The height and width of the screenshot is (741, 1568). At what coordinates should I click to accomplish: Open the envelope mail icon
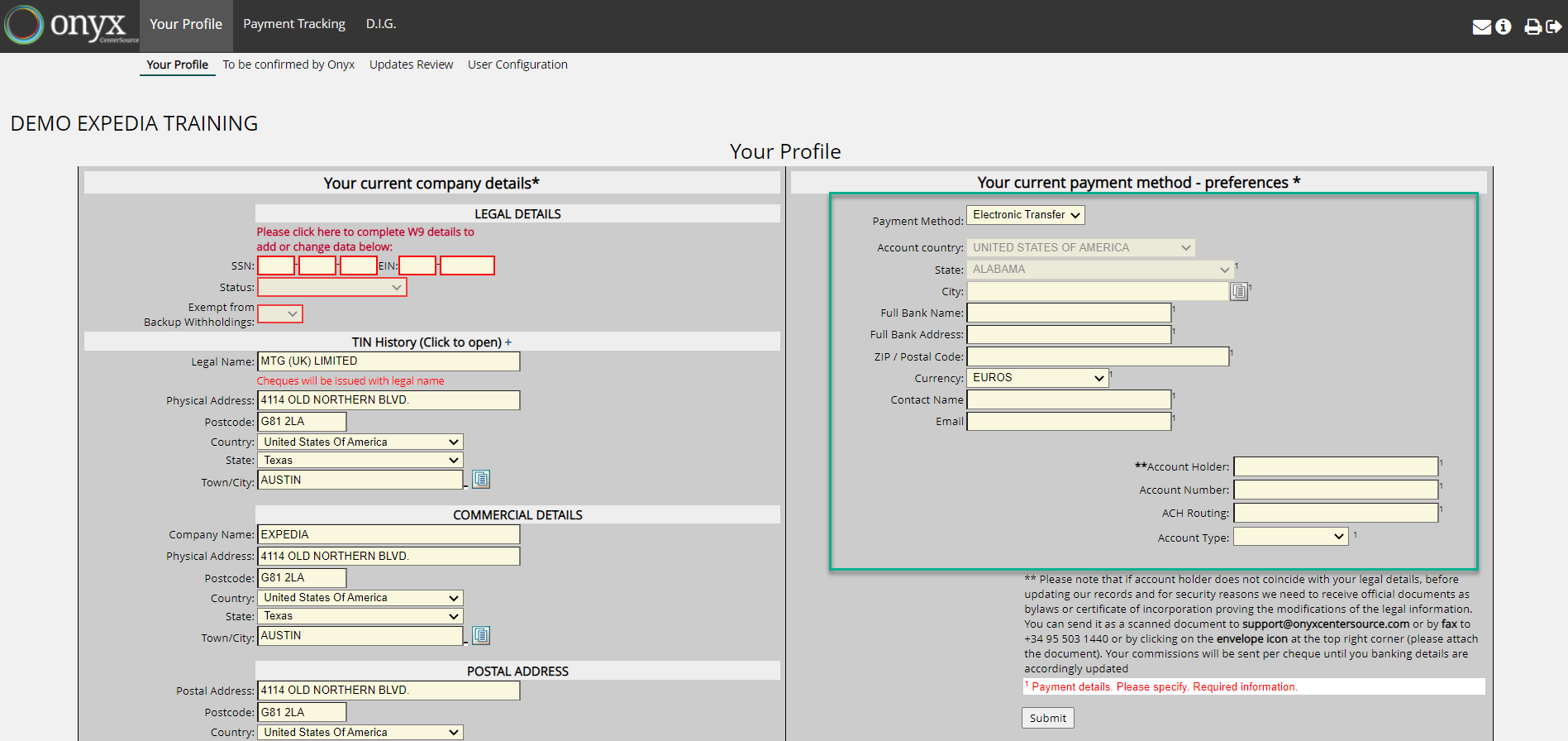pyautogui.click(x=1481, y=27)
